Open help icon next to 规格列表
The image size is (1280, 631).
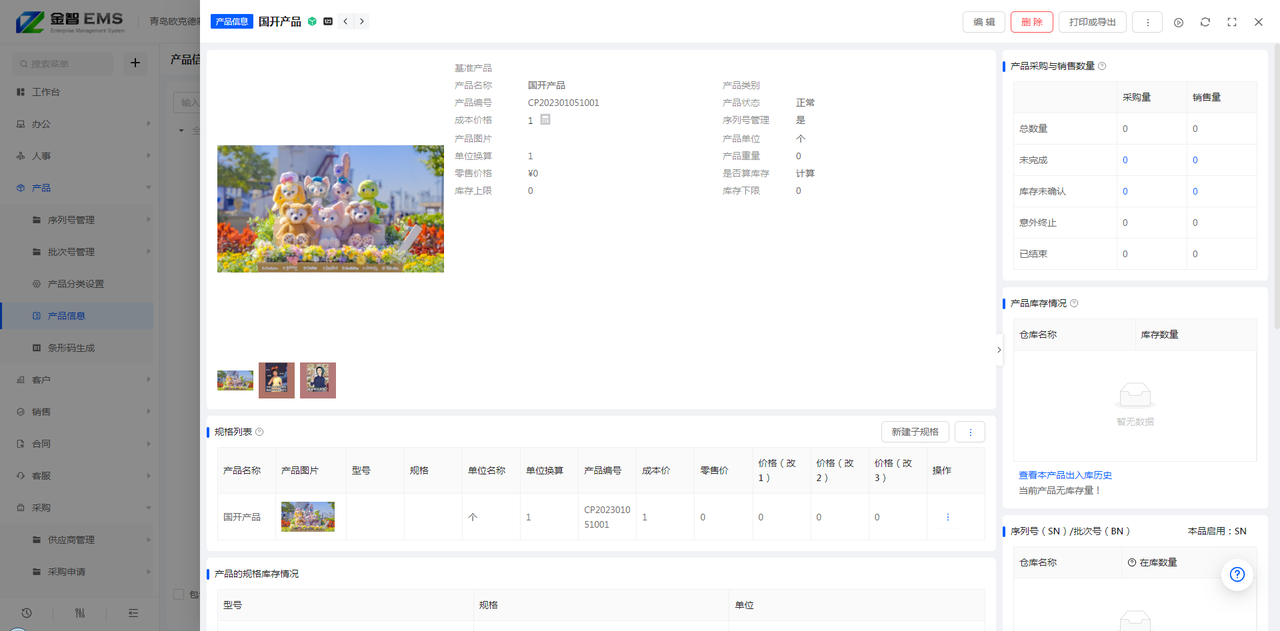click(259, 432)
